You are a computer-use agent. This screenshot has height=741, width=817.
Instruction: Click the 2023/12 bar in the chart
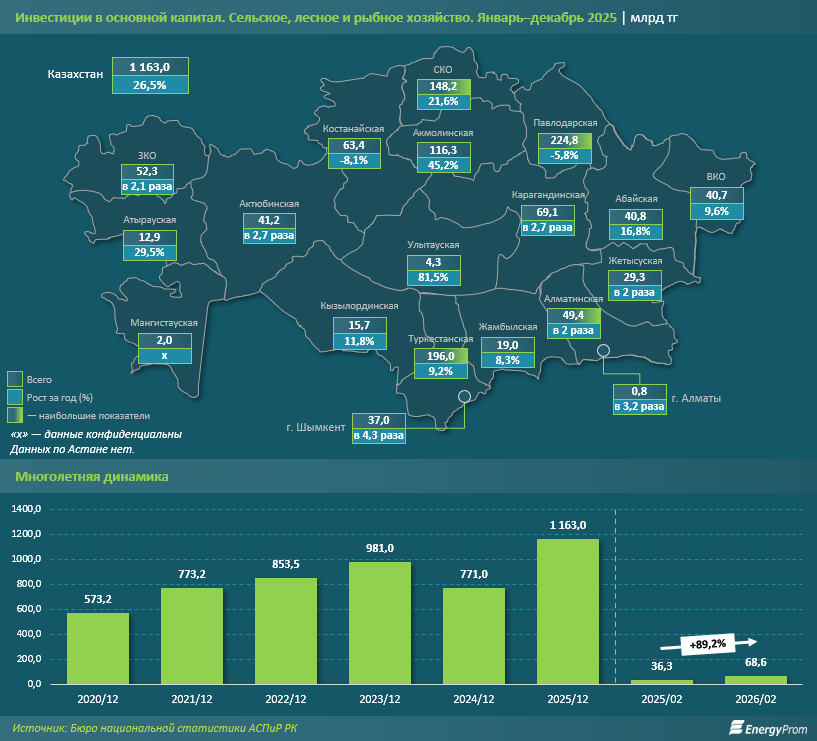380,622
